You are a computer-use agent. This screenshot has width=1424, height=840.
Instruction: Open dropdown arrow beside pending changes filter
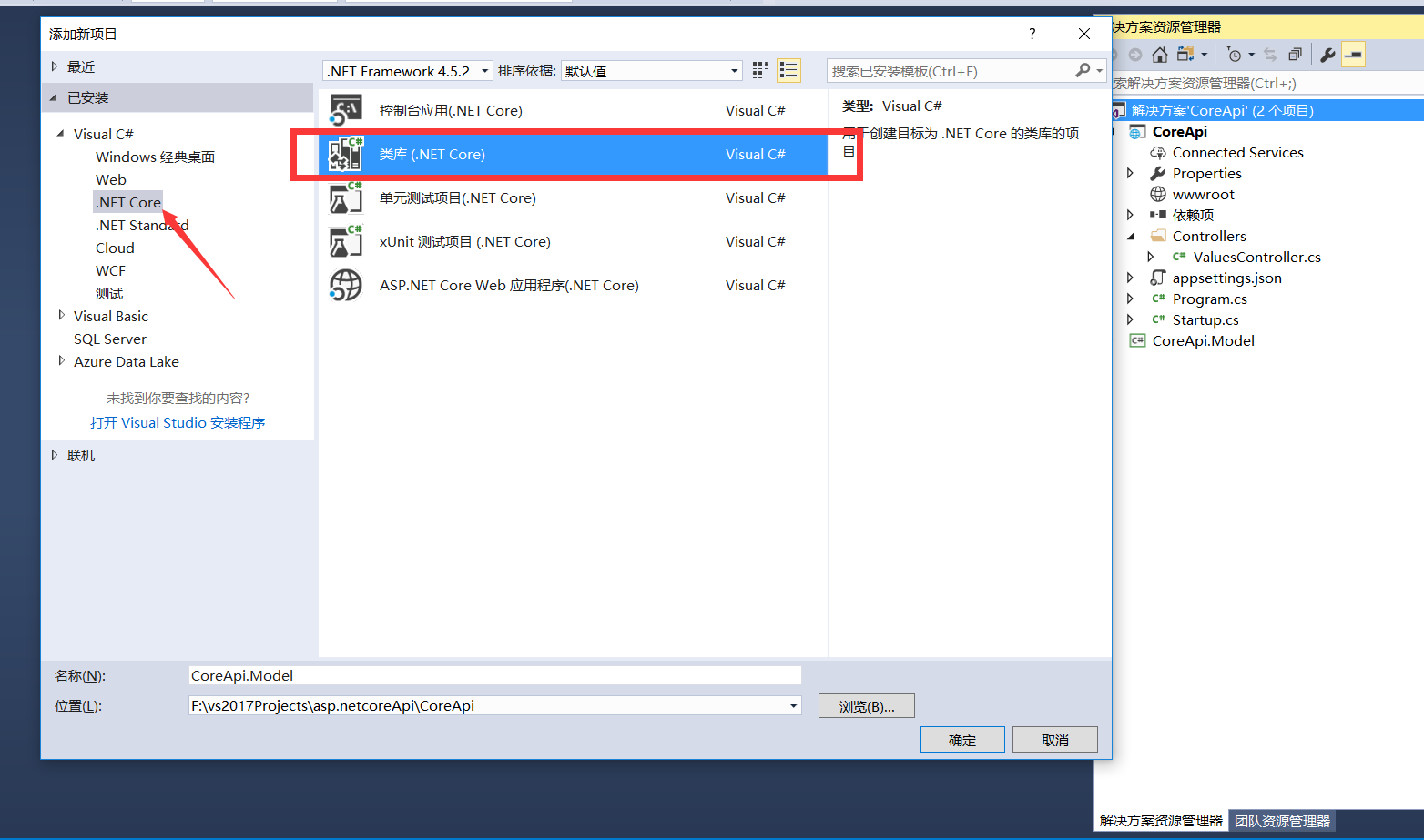click(x=1251, y=55)
